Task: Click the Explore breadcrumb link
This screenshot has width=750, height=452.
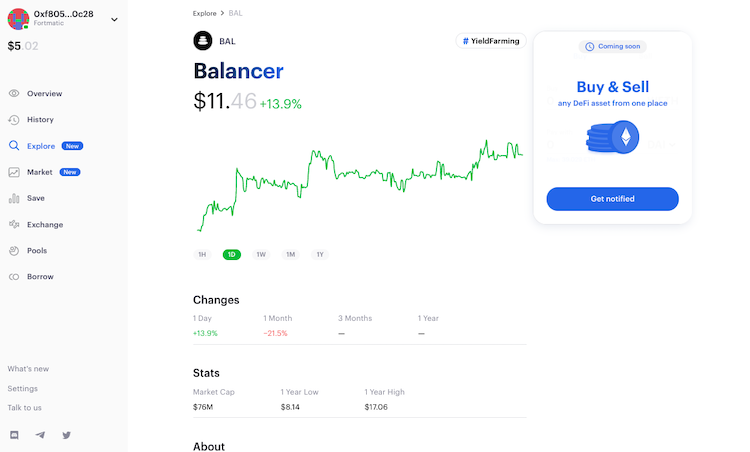Action: pos(205,13)
